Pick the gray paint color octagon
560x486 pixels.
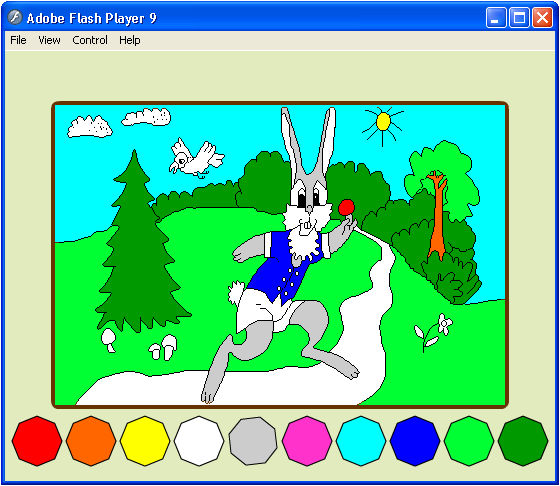coord(253,441)
